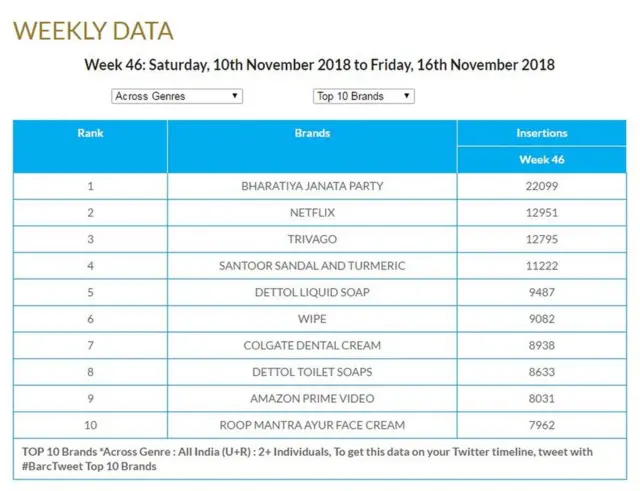Select the AMAZON PRIME VIDEO row
Image resolution: width=640 pixels, height=491 pixels.
[x=312, y=398]
